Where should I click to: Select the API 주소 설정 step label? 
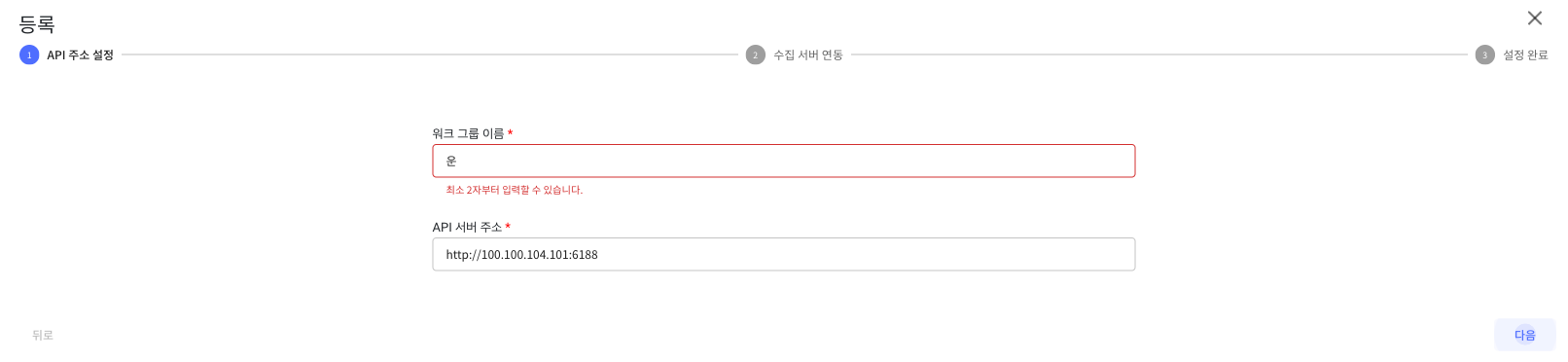coord(81,54)
